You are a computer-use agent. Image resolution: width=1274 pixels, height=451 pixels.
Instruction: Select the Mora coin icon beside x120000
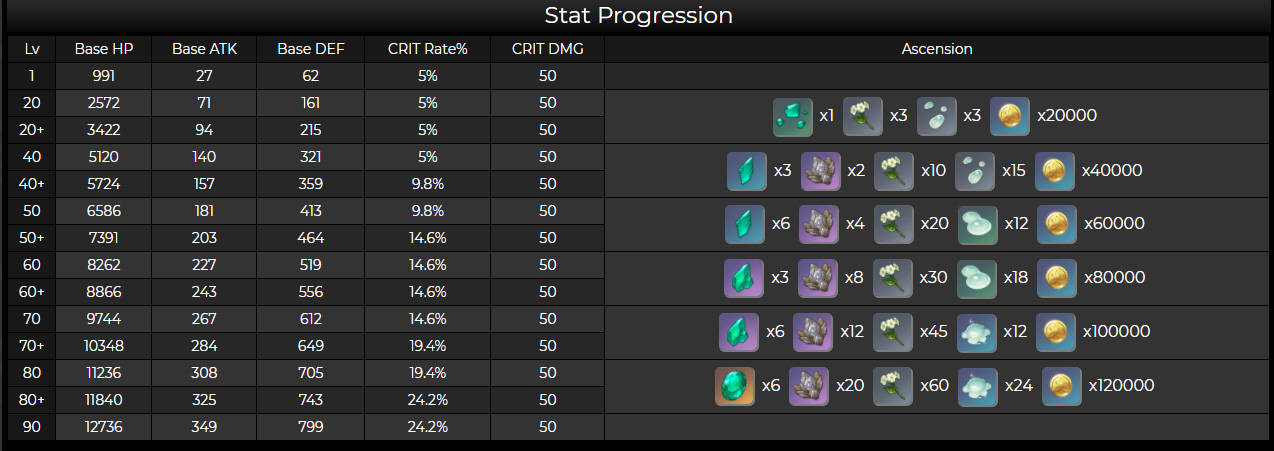click(1062, 386)
